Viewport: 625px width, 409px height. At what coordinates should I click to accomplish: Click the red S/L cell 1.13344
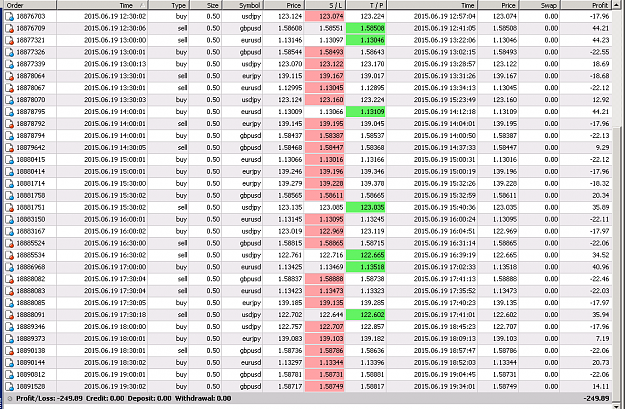point(324,363)
